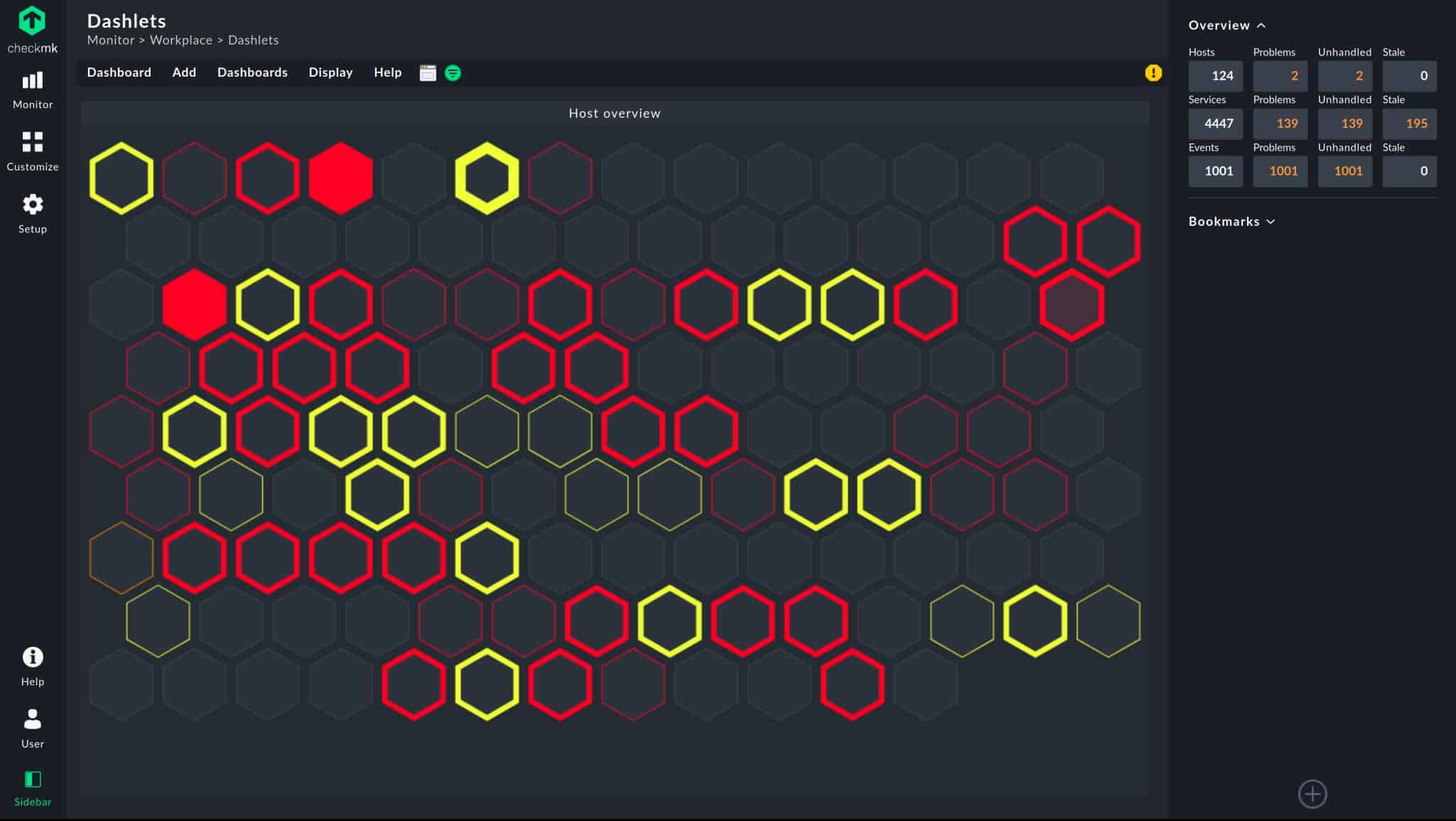Open the Customize menu icon
Viewport: 1456px width, 821px height.
point(33,142)
